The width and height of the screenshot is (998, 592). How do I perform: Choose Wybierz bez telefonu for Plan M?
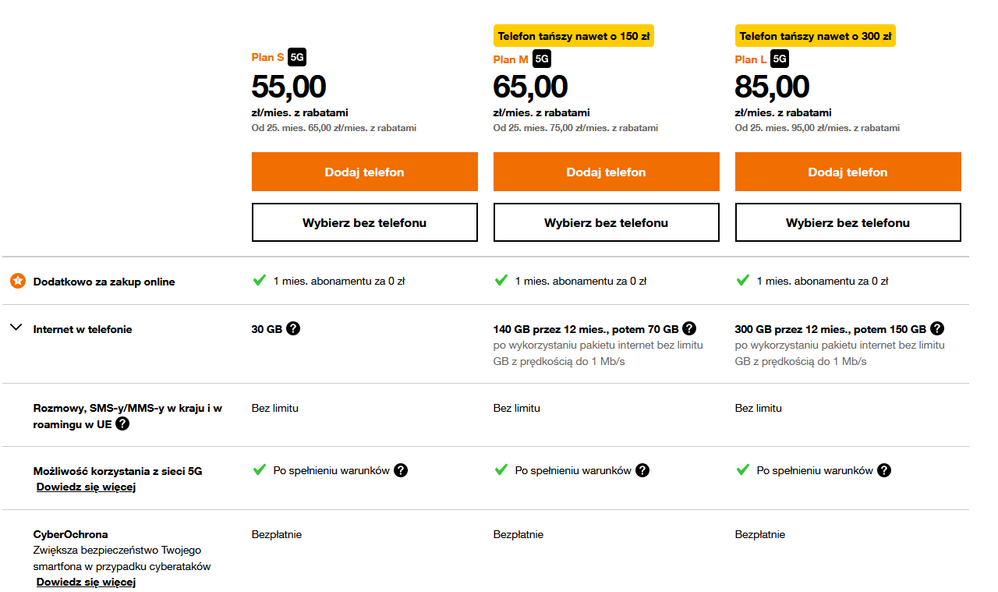[x=606, y=223]
